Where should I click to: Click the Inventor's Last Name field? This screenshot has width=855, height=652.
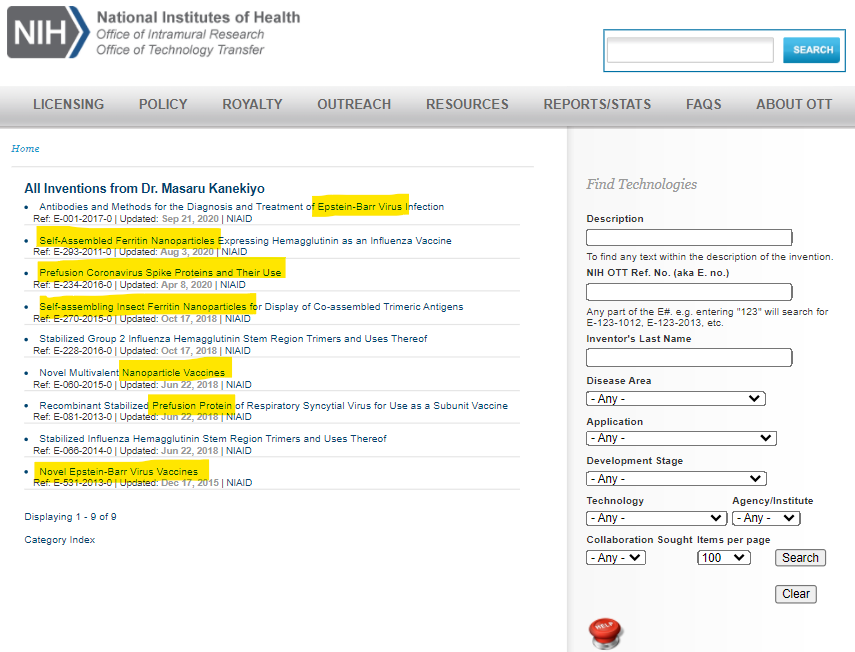[689, 358]
